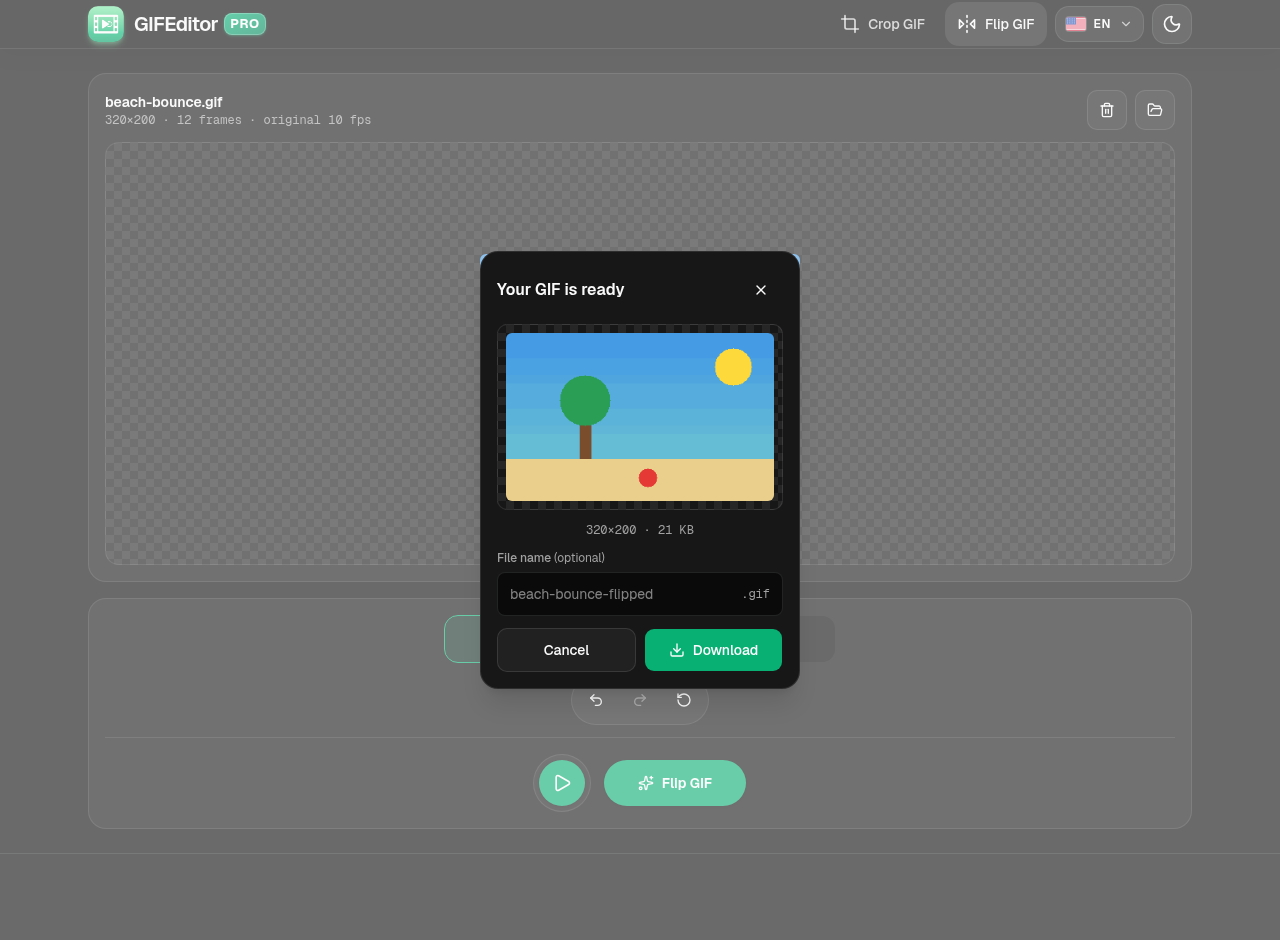Screen dimensions: 1280x940
Task: Close the 'Your GIF is ready' dialog
Action: (x=761, y=290)
